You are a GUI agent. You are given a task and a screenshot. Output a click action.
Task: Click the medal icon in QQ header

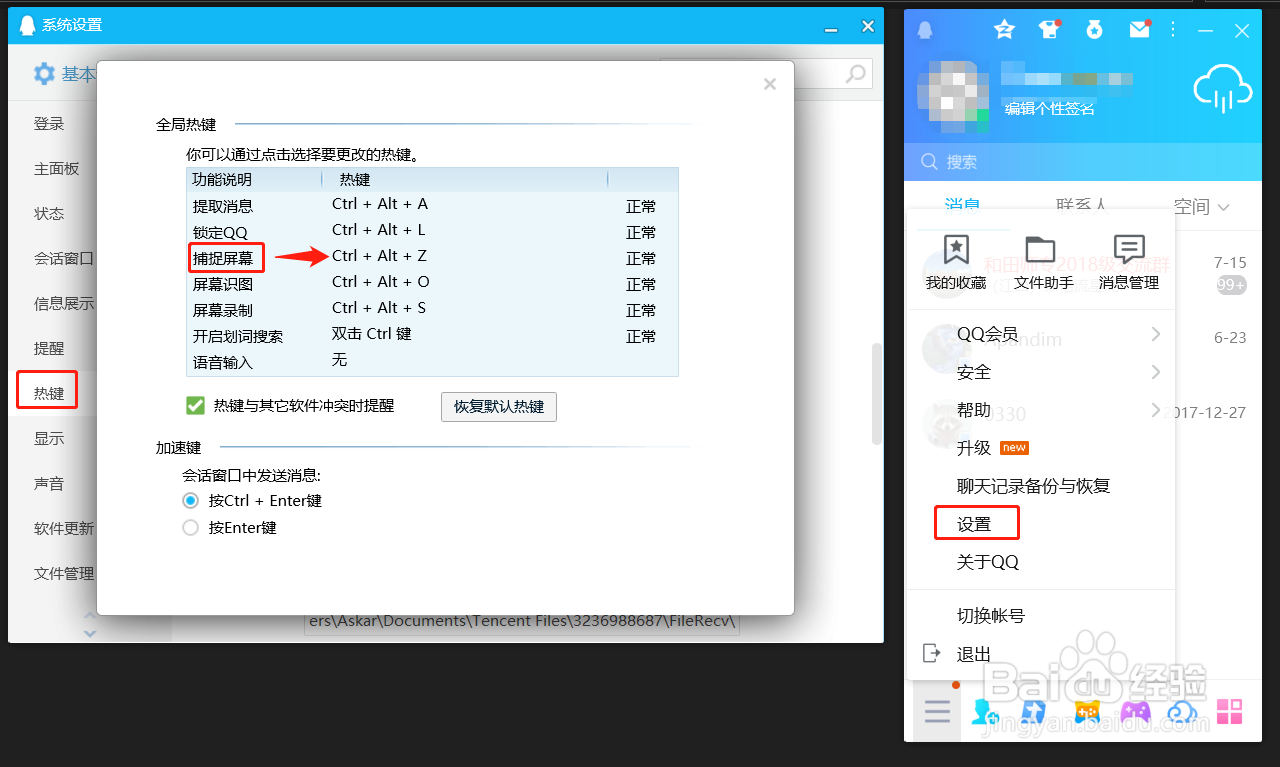pos(1095,30)
